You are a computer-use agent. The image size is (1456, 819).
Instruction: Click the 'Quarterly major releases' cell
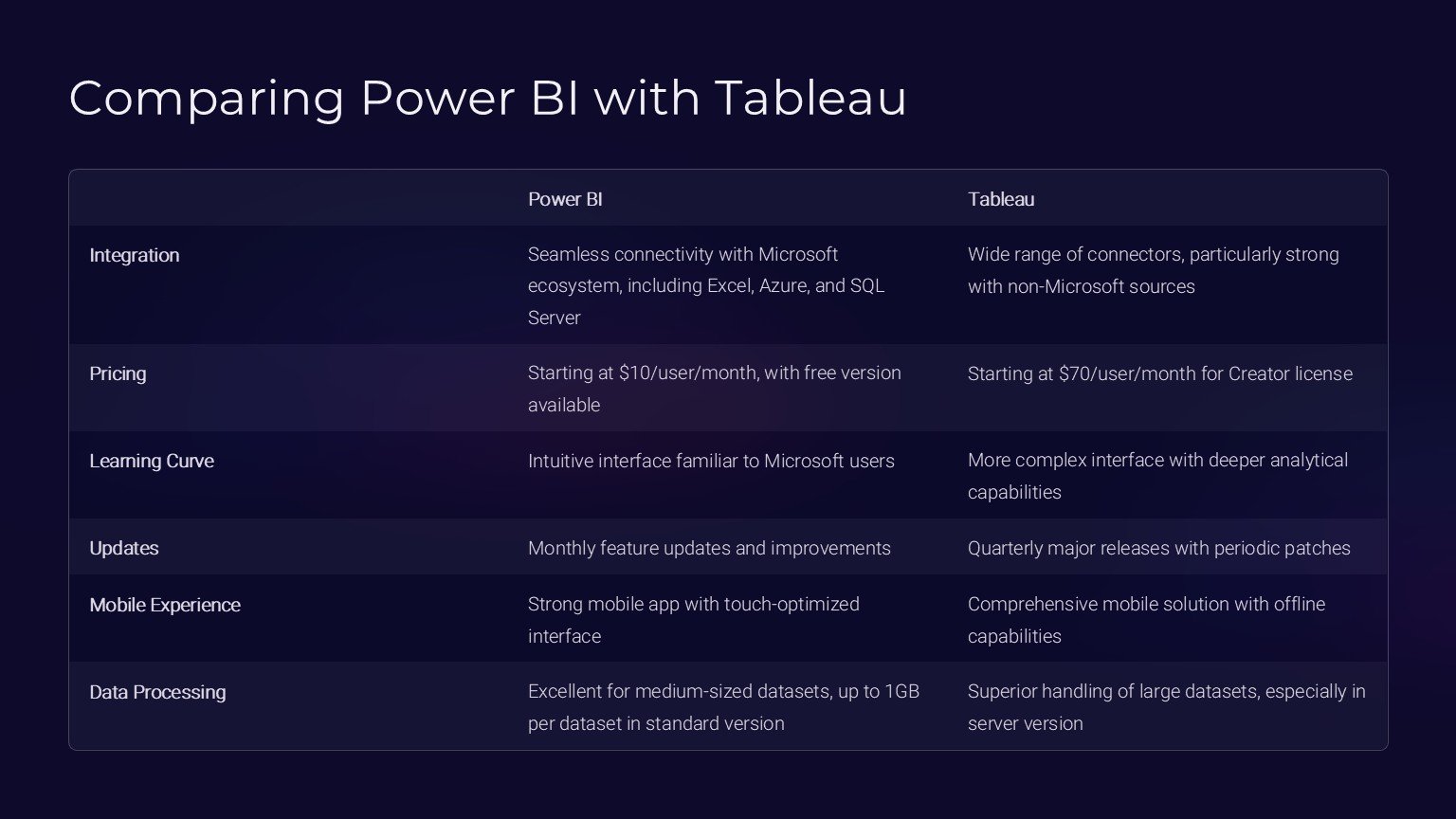(1158, 548)
